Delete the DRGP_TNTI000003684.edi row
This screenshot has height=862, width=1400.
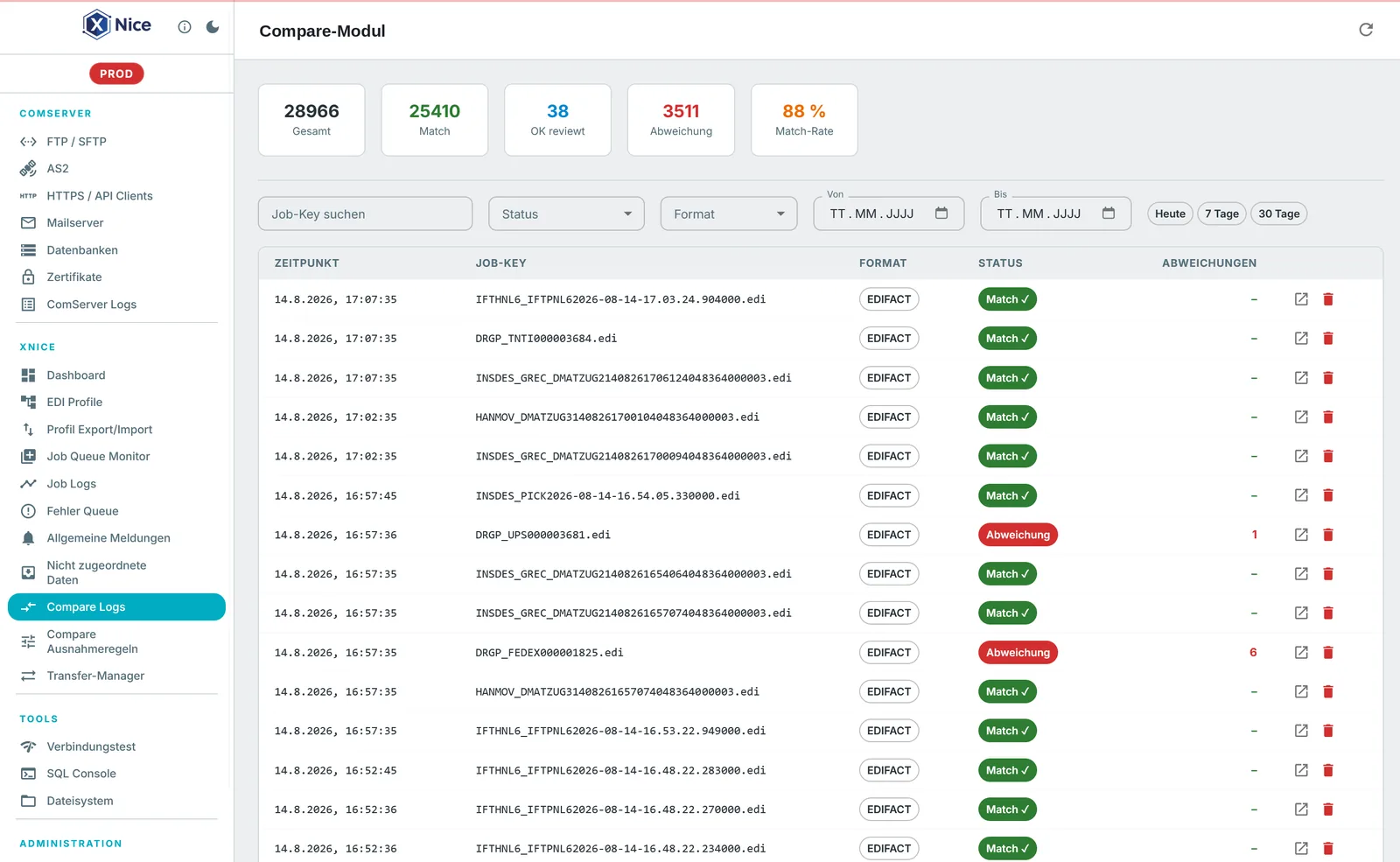click(x=1328, y=338)
